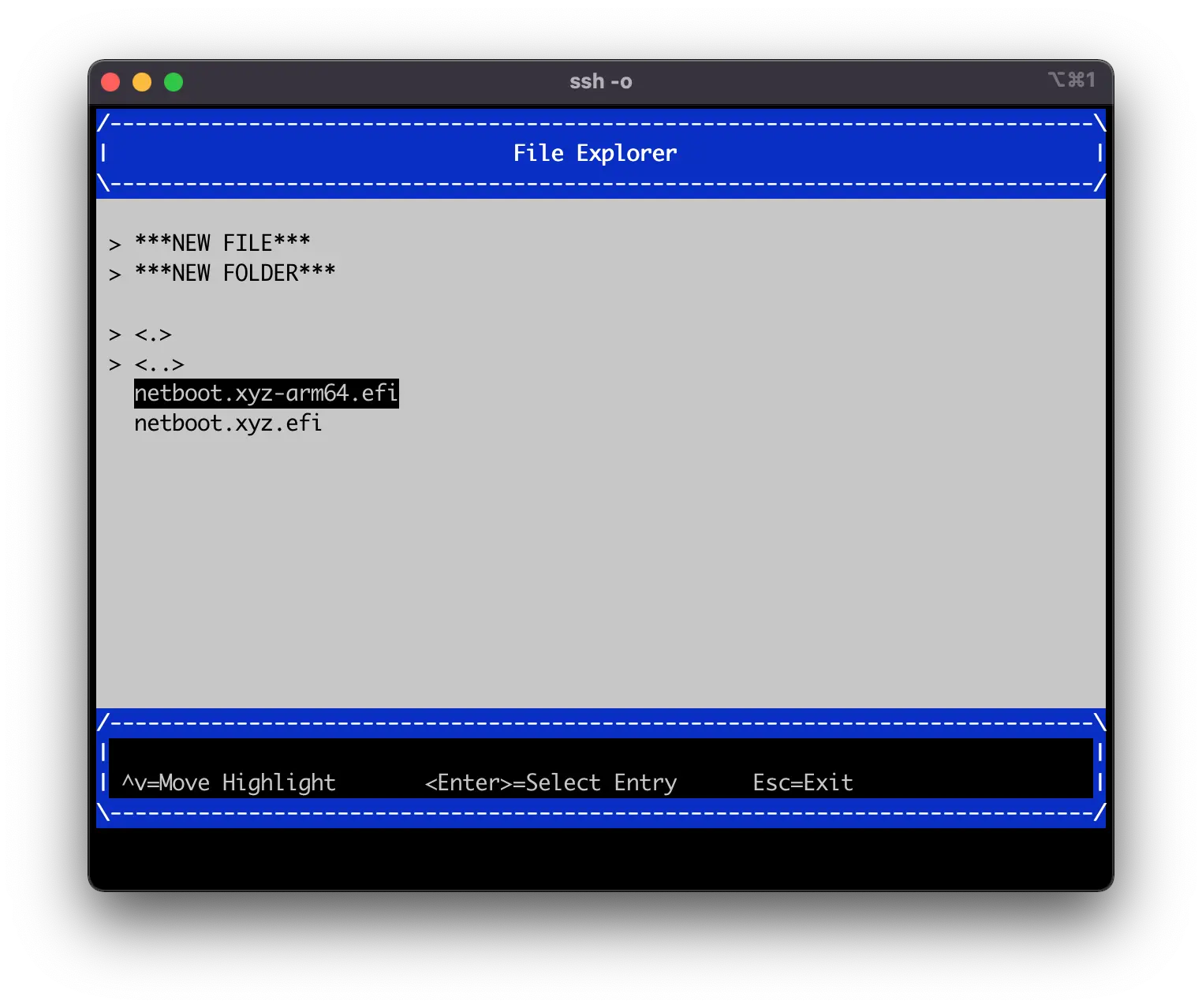Select the ***NEW FOLDER*** entry
The width and height of the screenshot is (1202, 1008).
pyautogui.click(x=235, y=273)
